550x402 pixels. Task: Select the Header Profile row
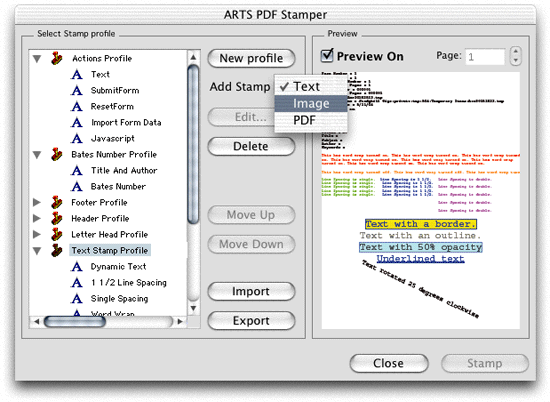[100, 218]
